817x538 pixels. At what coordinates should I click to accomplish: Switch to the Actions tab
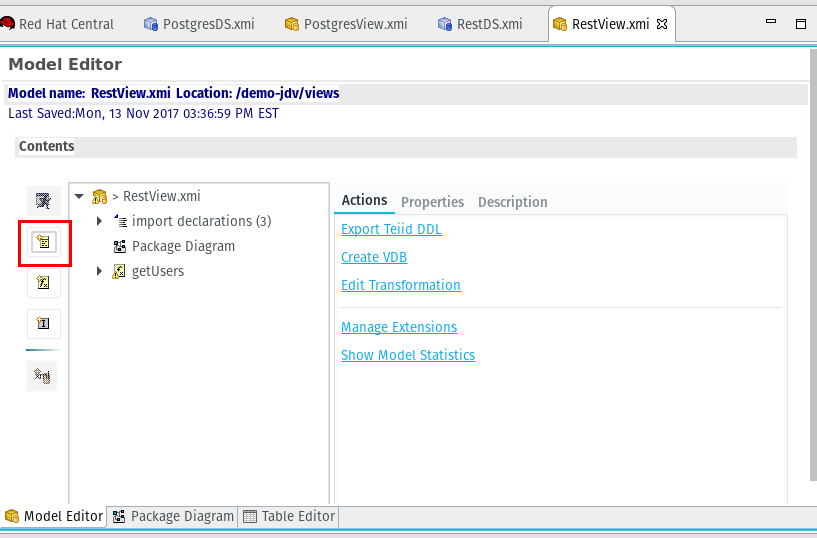point(364,201)
